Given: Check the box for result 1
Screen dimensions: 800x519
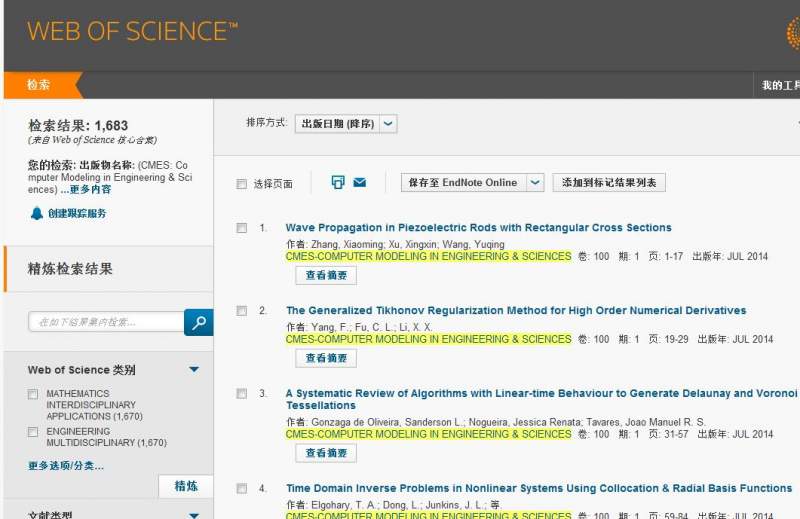Looking at the screenshot, I should point(242,228).
